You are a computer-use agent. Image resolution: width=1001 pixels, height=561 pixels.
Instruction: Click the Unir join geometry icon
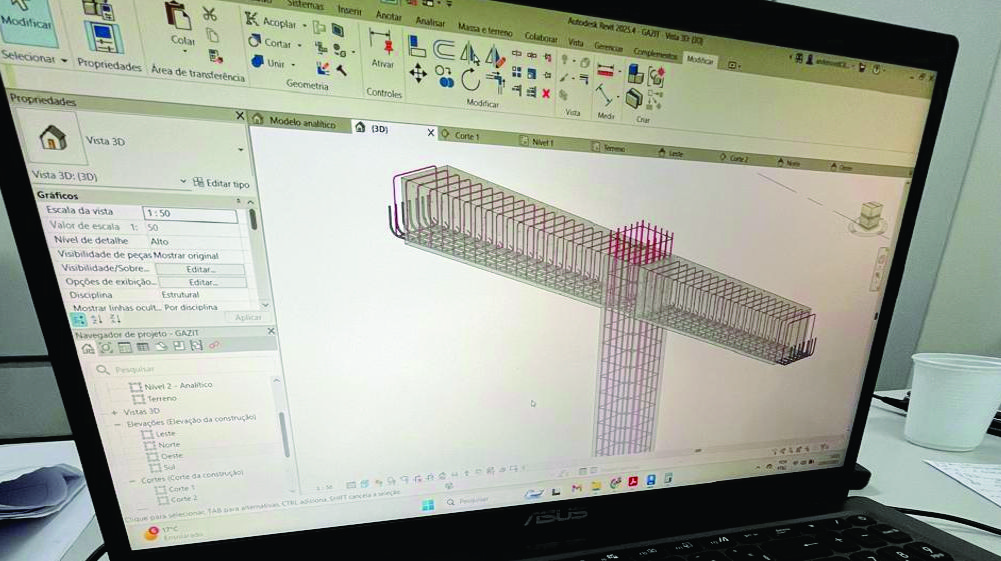pos(257,61)
